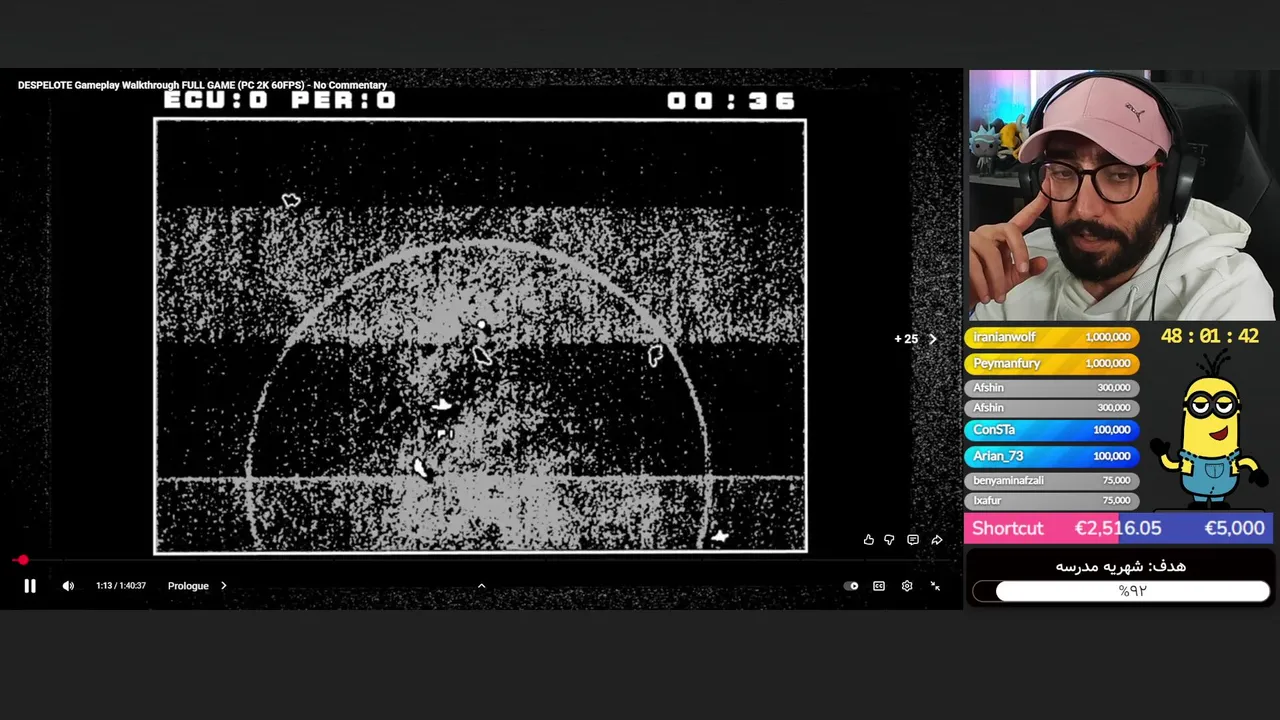Share the video via arrow icon

[937, 540]
